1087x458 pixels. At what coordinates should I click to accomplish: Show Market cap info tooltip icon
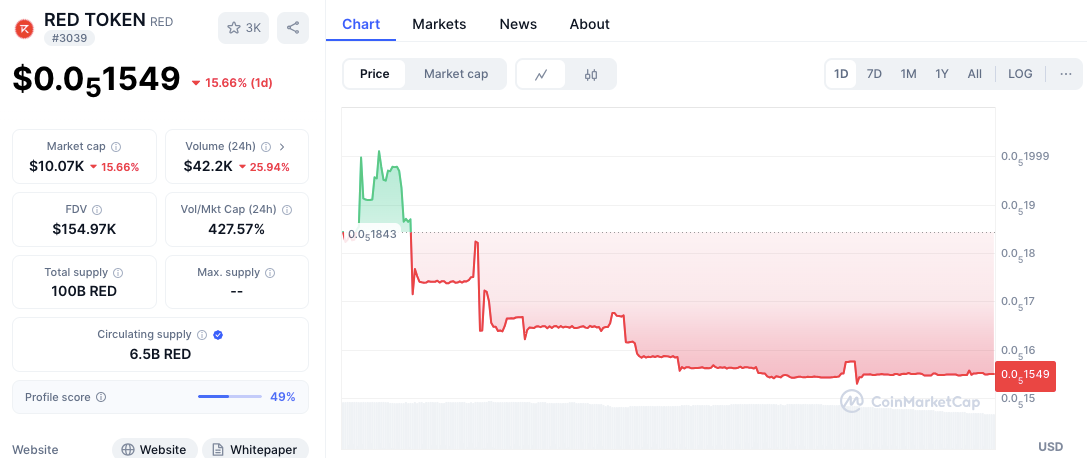(116, 147)
